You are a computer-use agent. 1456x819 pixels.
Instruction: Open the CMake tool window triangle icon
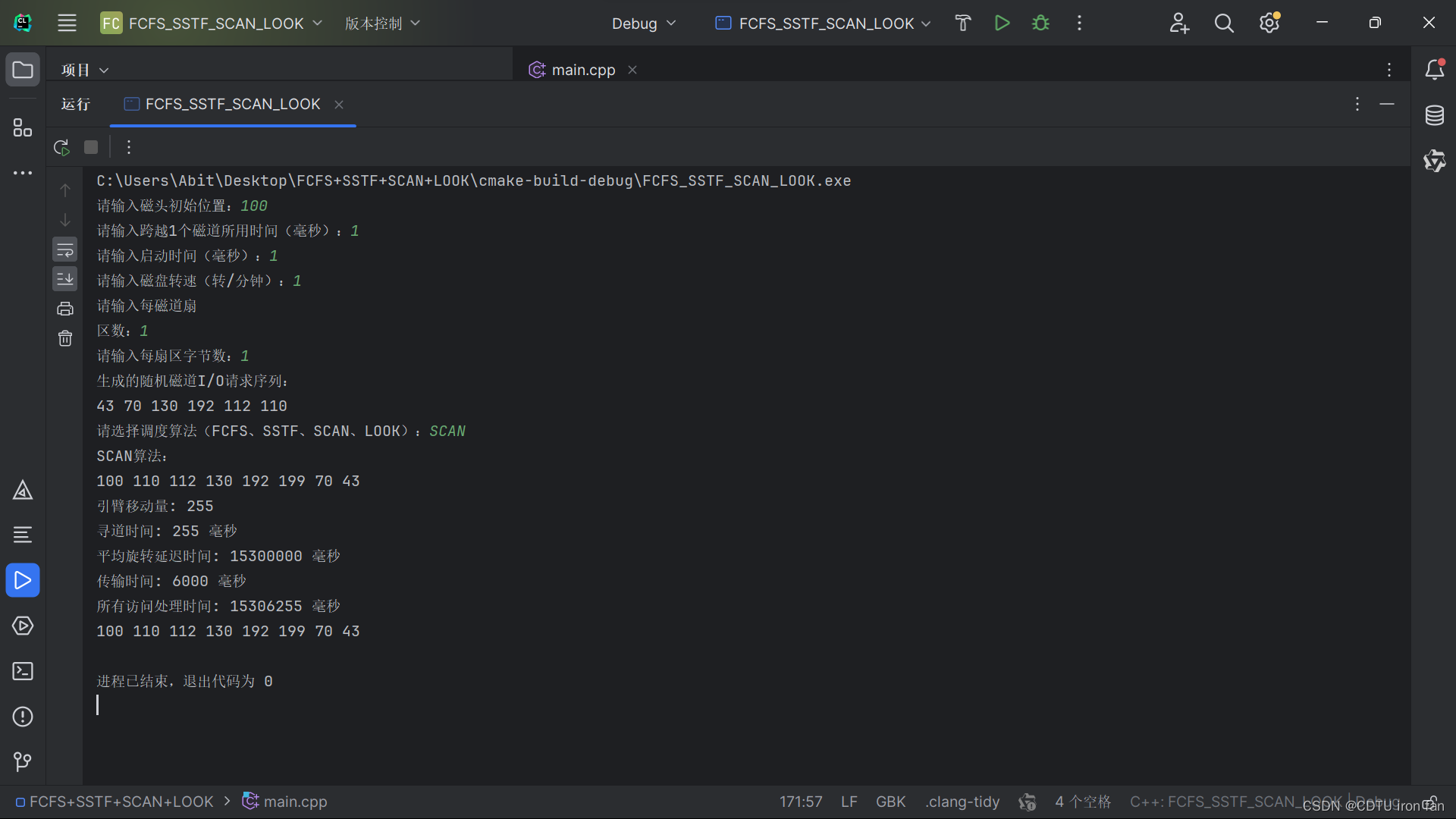click(x=23, y=490)
